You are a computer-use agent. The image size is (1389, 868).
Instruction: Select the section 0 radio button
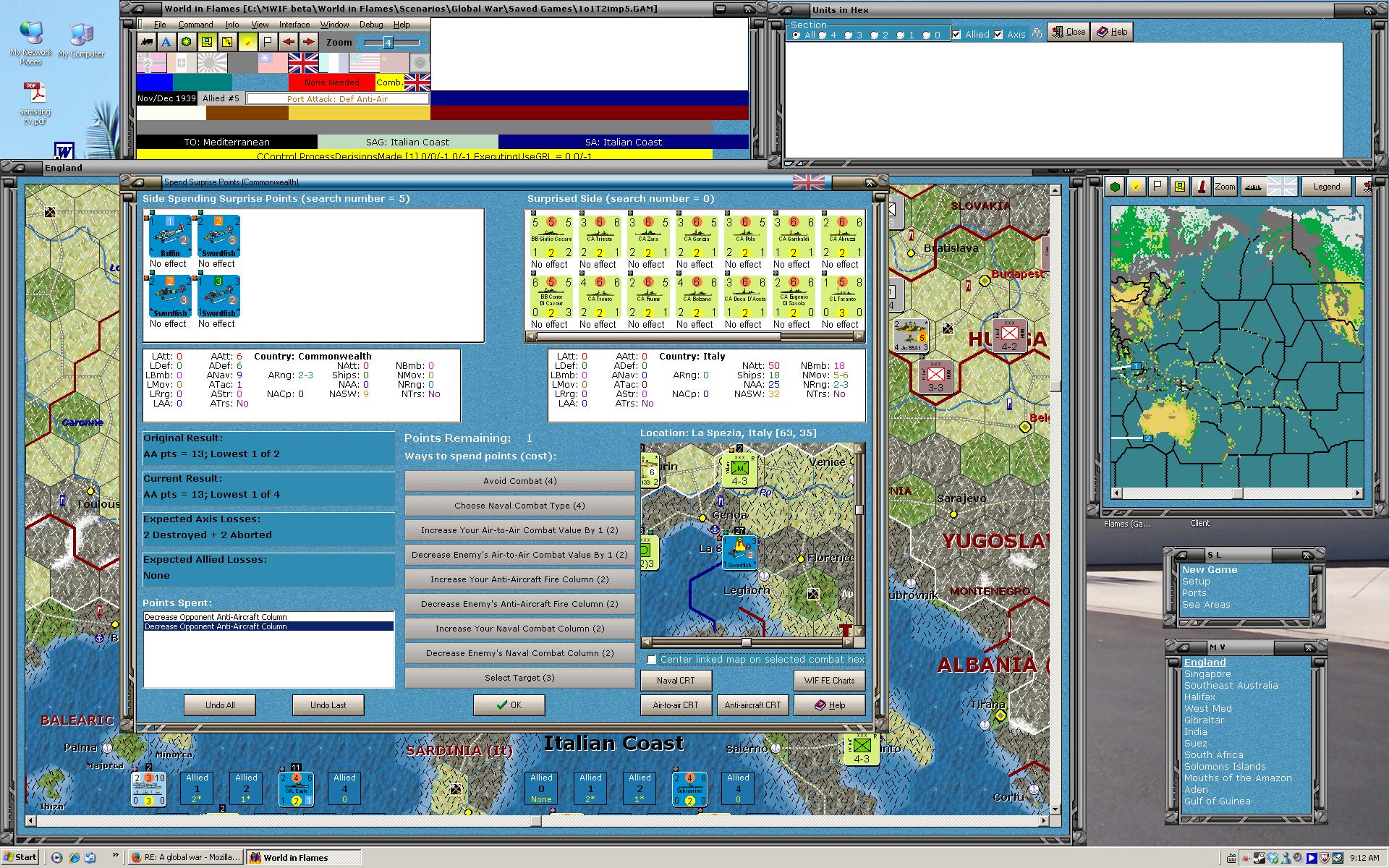927,35
